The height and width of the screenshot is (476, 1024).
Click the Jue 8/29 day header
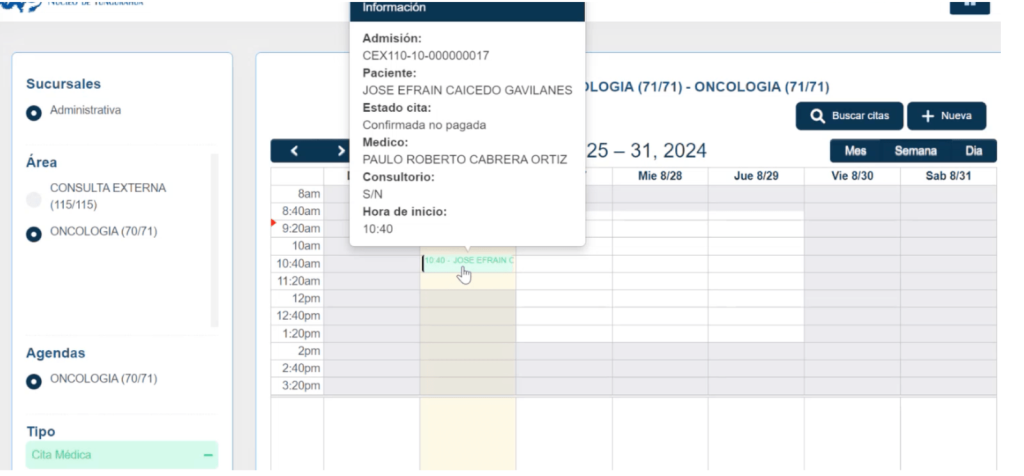point(755,176)
